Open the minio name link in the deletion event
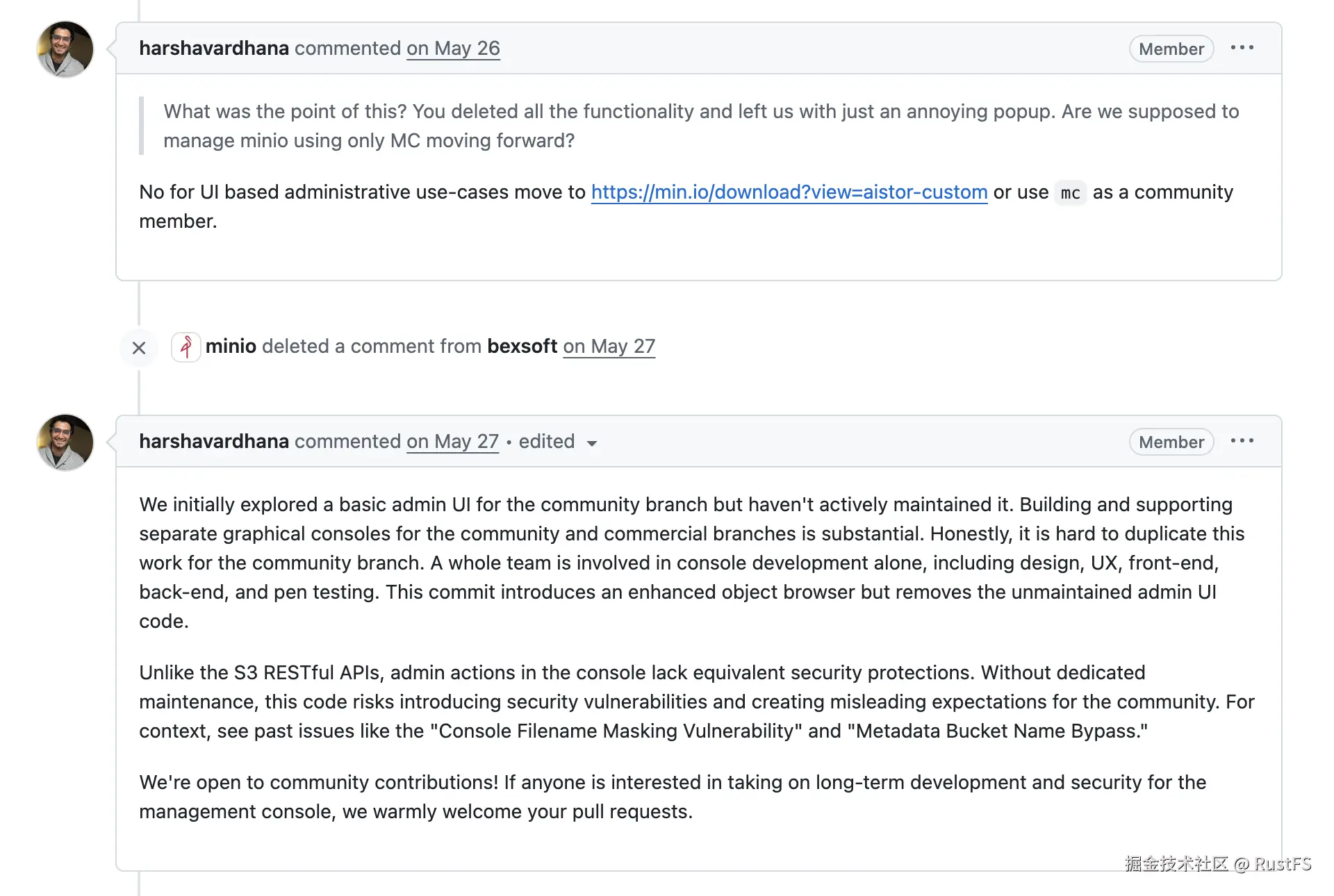 pos(231,347)
